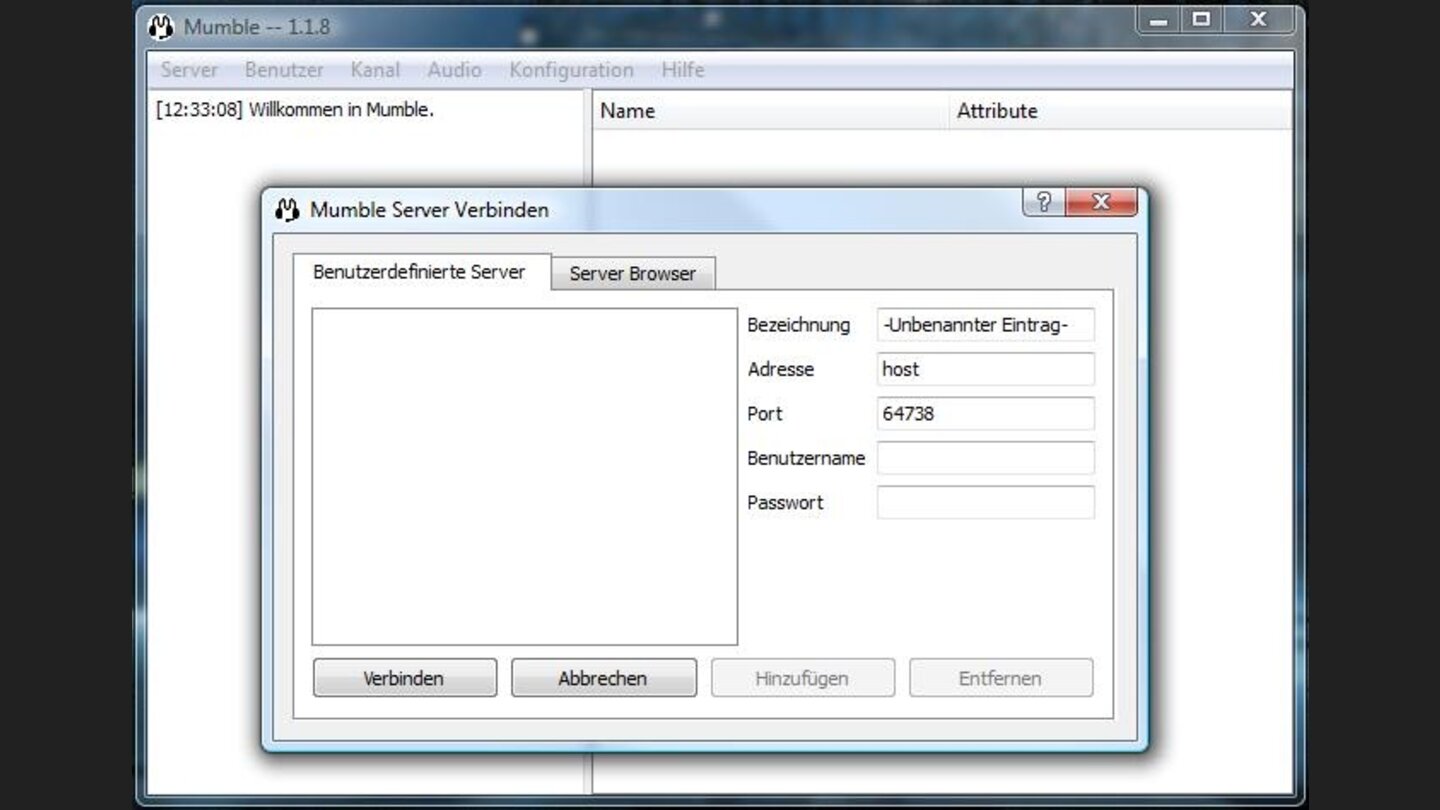Click the disabled Entfernen button
Screen dimensions: 1440x810
pyautogui.click(x=1000, y=678)
